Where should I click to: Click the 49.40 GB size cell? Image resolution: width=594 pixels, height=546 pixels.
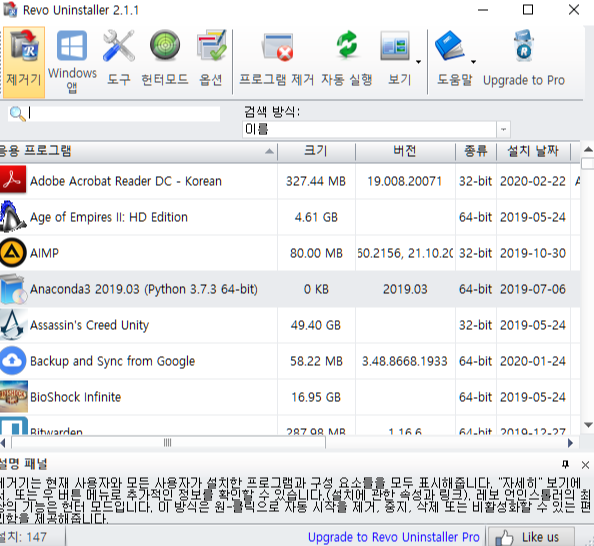pos(316,325)
